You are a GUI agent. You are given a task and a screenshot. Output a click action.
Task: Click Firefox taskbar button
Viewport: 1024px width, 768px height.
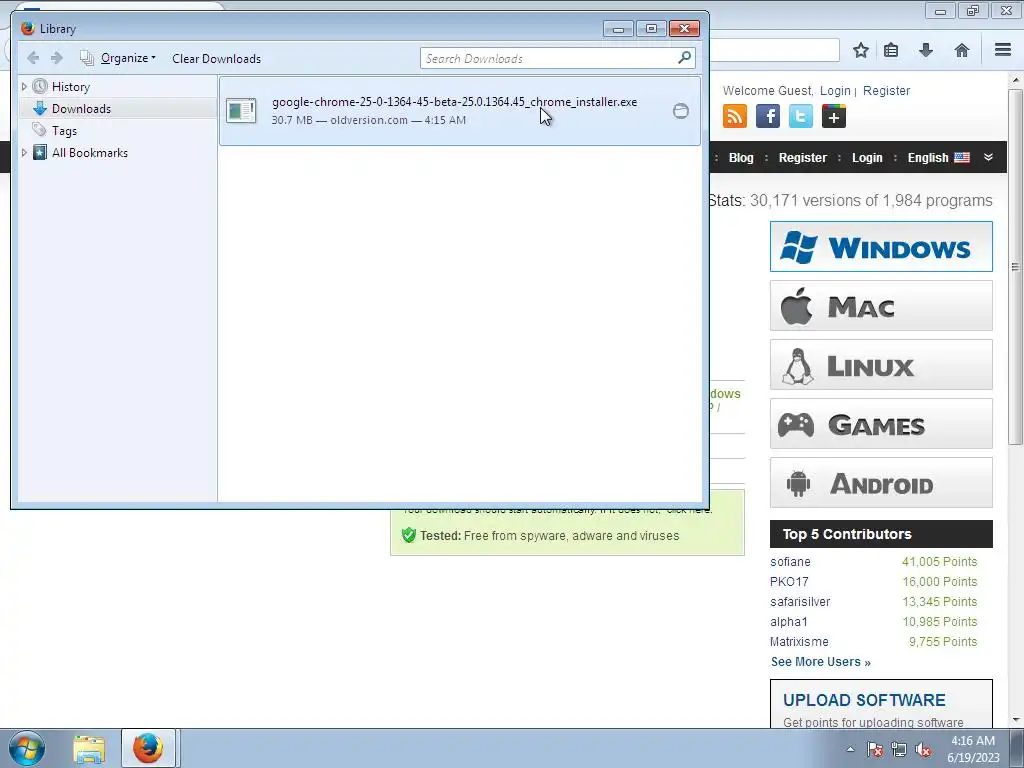point(148,748)
